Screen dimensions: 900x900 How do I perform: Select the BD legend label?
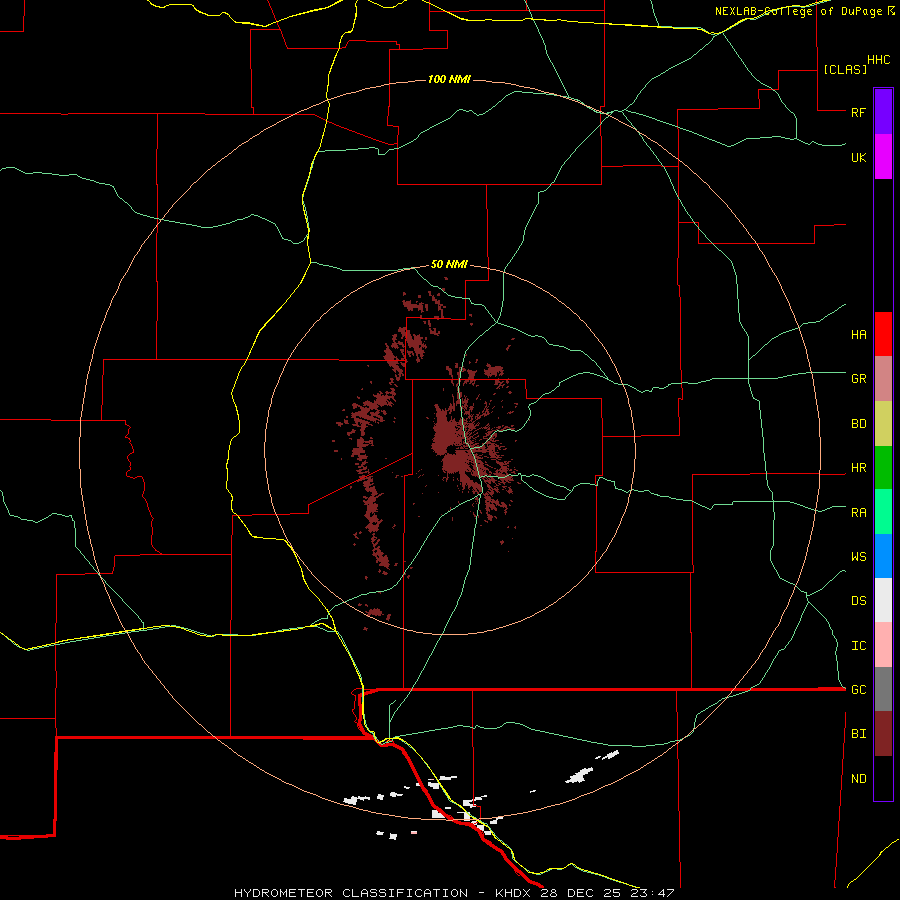point(858,424)
